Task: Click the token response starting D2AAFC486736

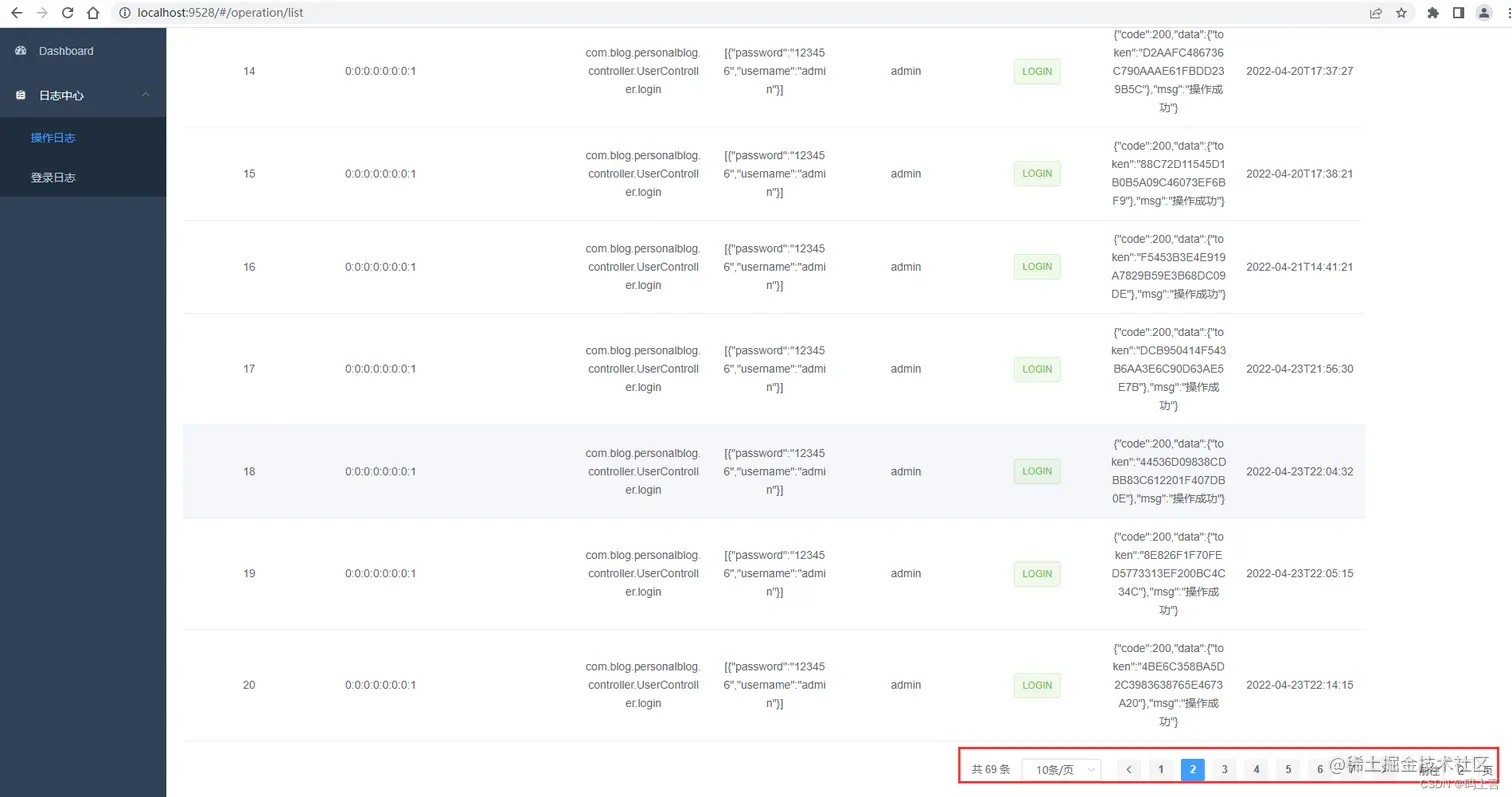Action: click(1169, 71)
